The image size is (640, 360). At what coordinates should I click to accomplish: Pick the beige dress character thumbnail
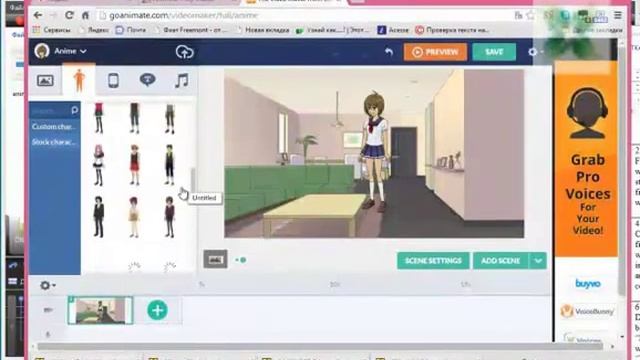[134, 217]
